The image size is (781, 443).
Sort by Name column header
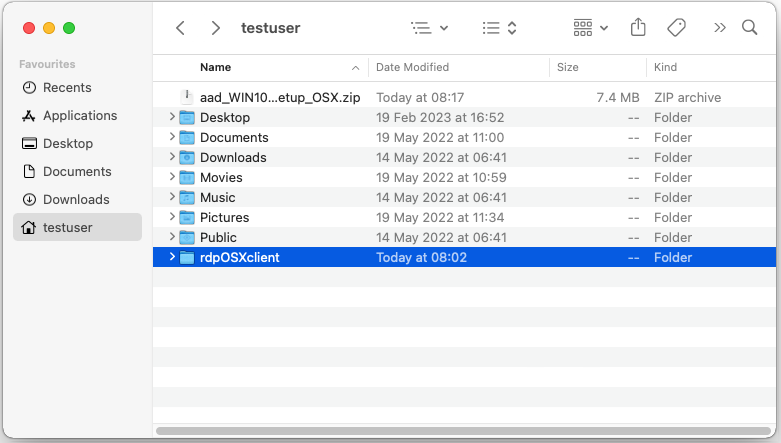click(x=215, y=67)
